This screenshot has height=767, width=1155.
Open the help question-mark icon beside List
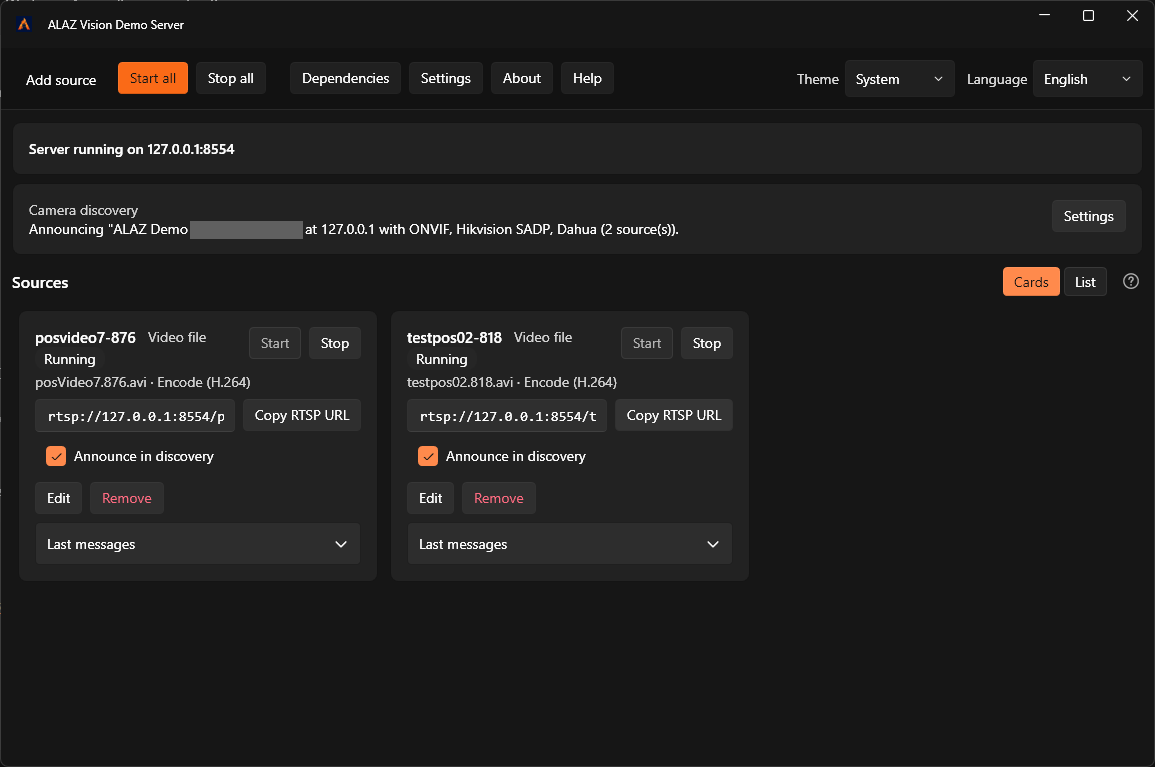[x=1131, y=281]
